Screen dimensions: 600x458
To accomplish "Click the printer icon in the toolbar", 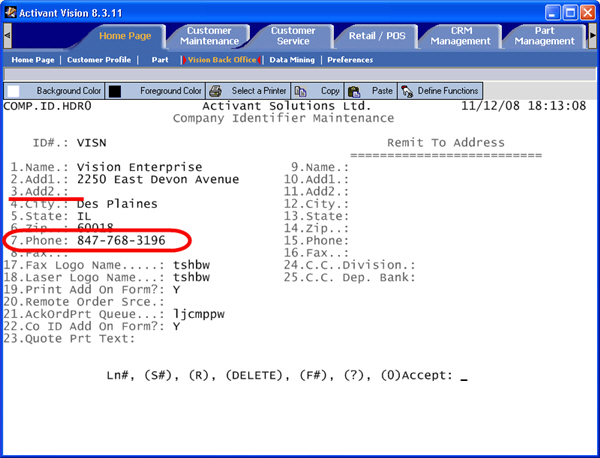I will pyautogui.click(x=215, y=91).
